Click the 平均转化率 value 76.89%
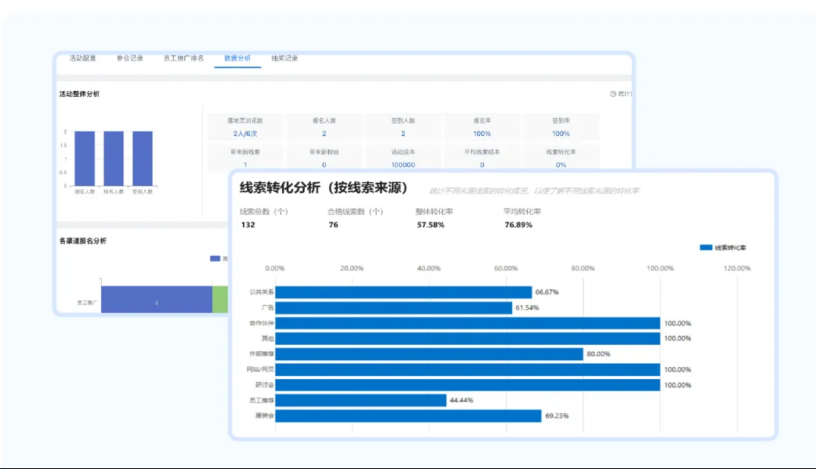The image size is (816, 469). coord(518,225)
